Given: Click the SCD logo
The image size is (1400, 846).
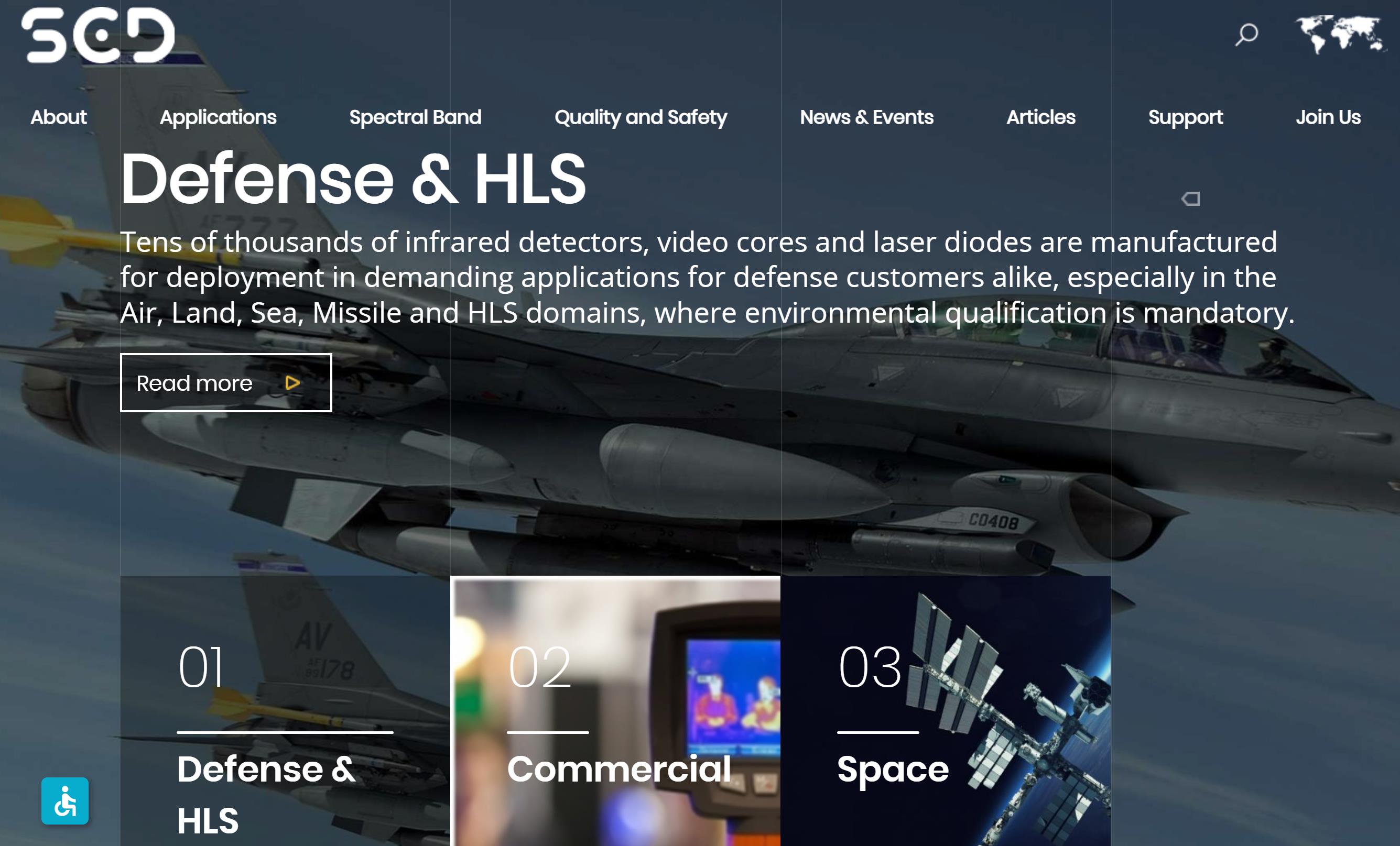Looking at the screenshot, I should coord(97,35).
